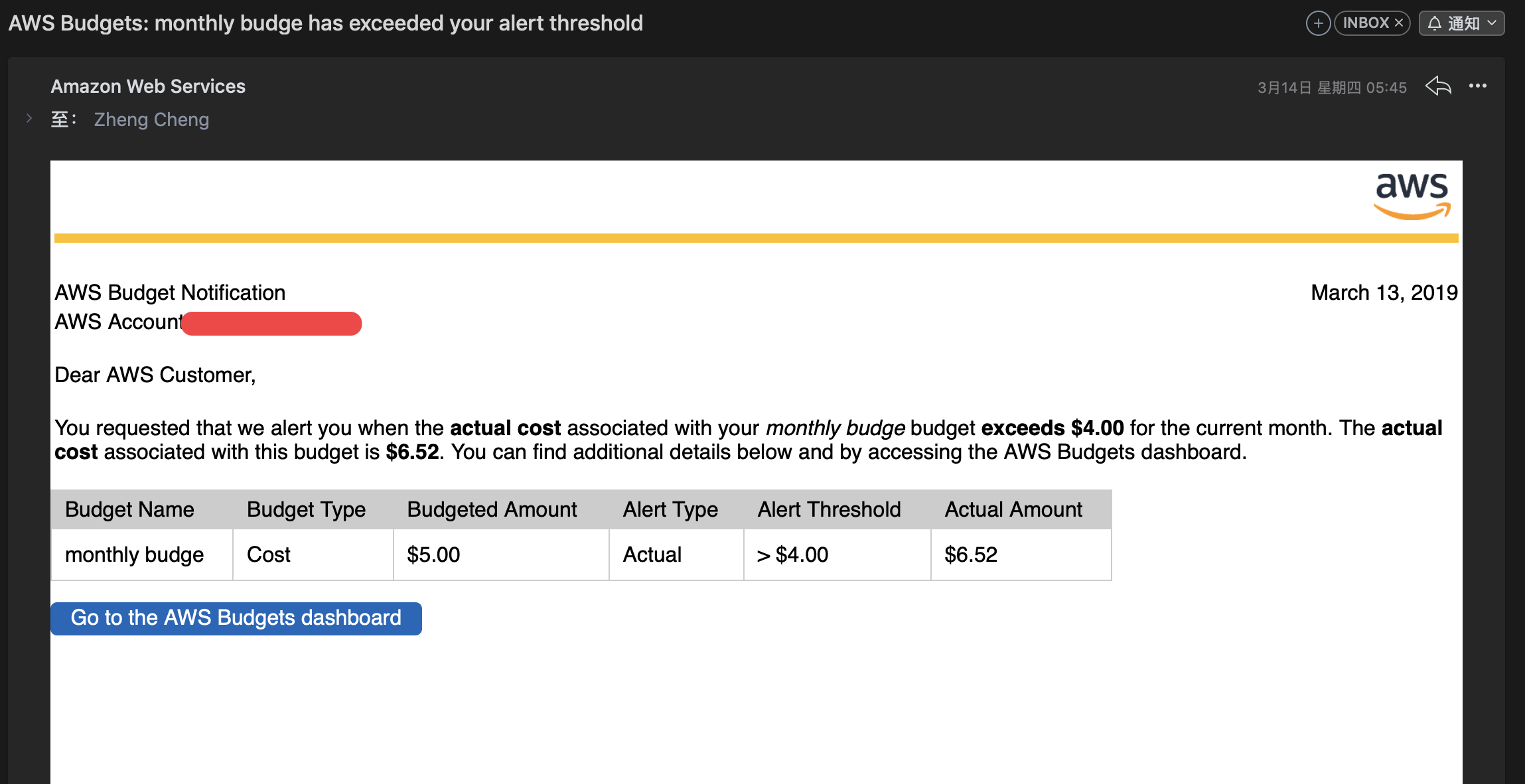Click the yellow divider bar under logo

pyautogui.click(x=756, y=238)
